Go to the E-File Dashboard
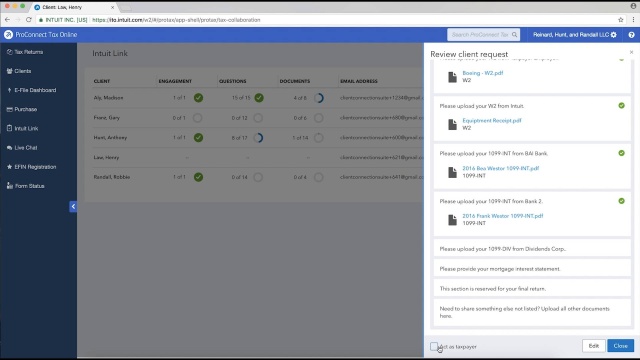Screen dimensions: 640x360 [31, 90]
